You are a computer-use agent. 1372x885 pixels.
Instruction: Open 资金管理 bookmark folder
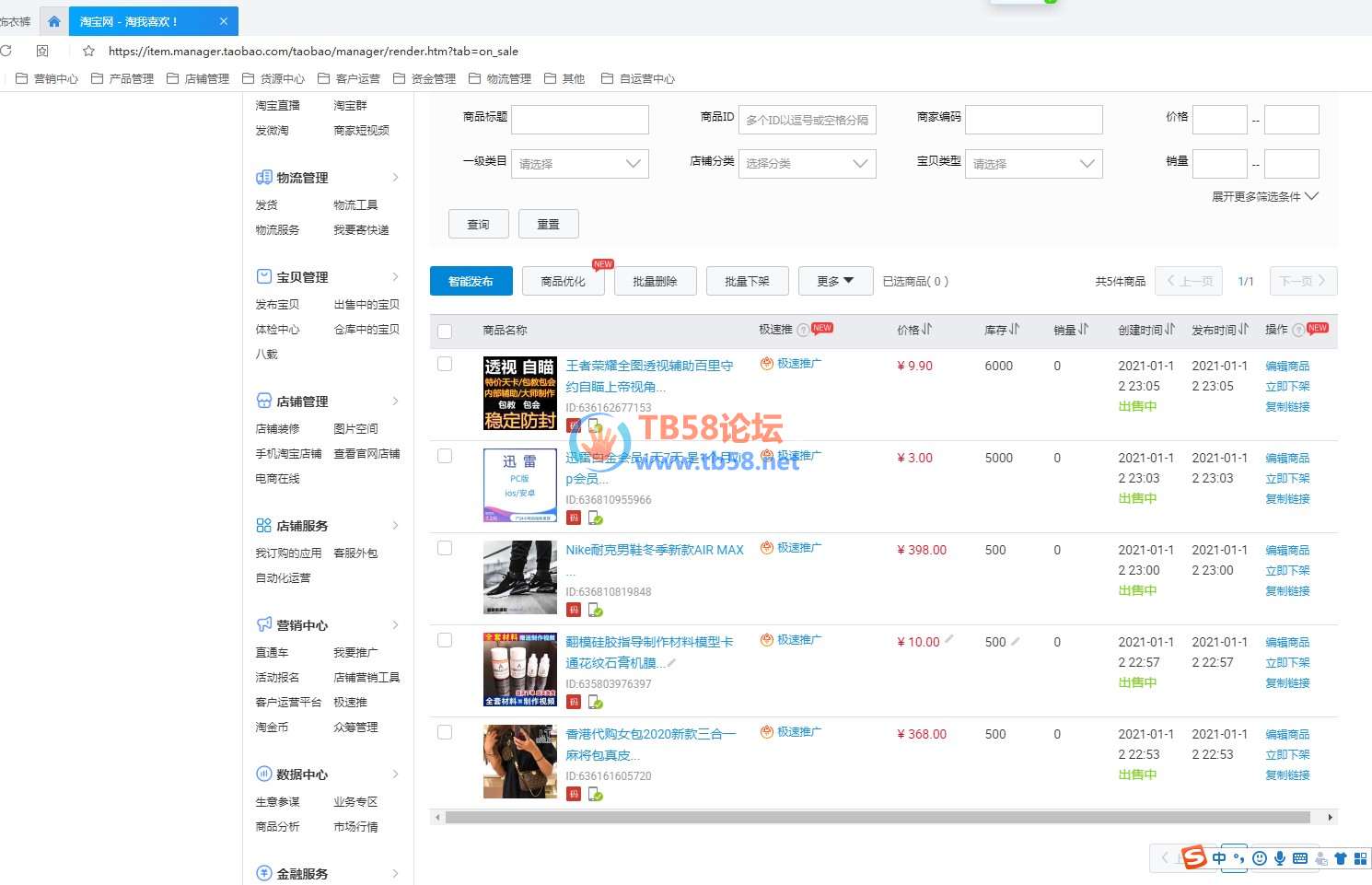tap(424, 79)
